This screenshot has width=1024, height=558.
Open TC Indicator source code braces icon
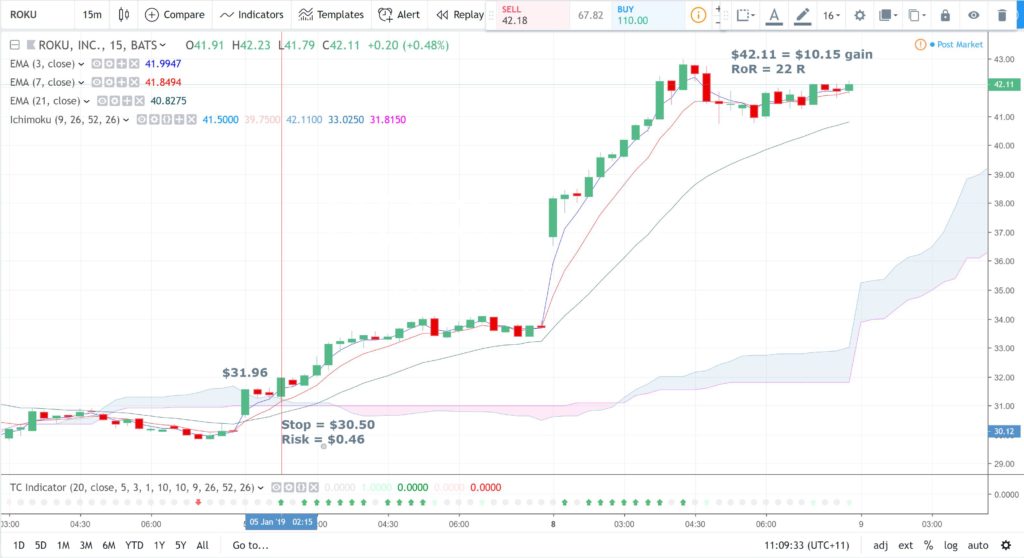301,487
